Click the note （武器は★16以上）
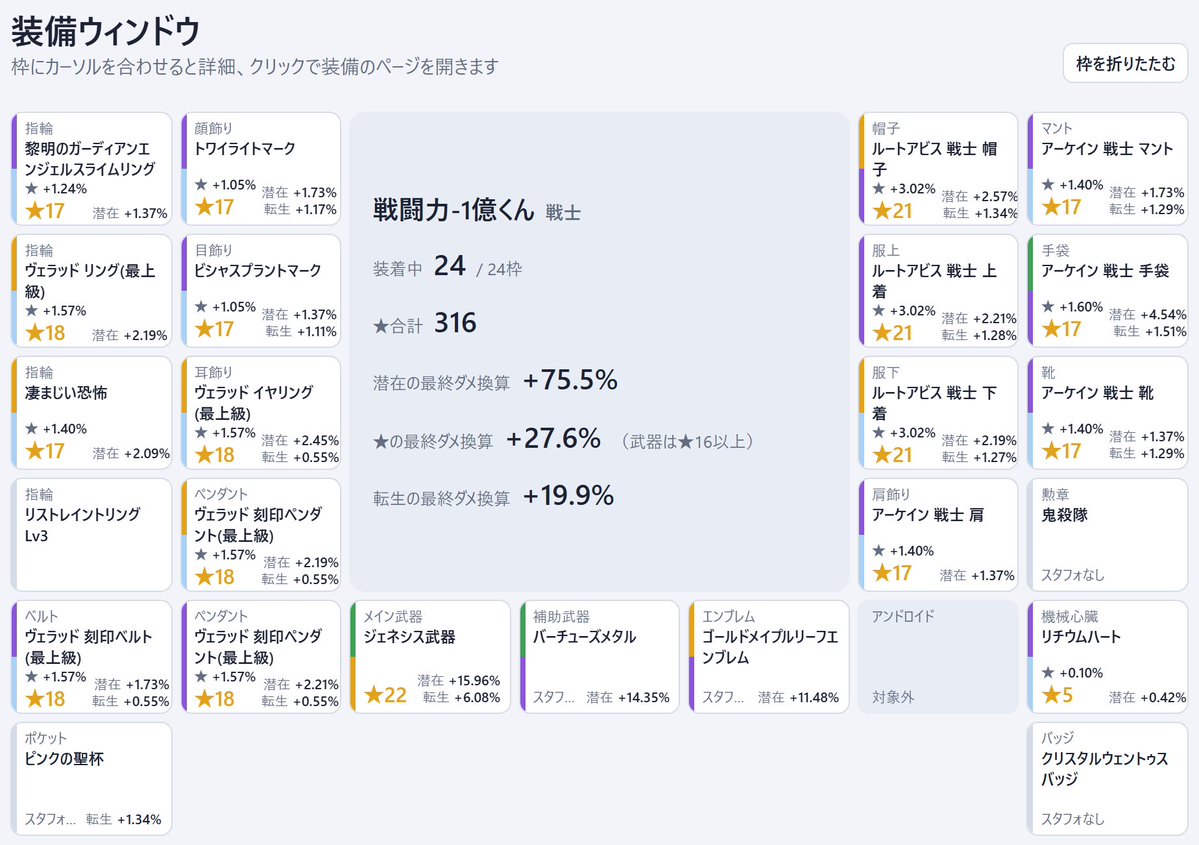This screenshot has height=845, width=1199. (x=688, y=441)
